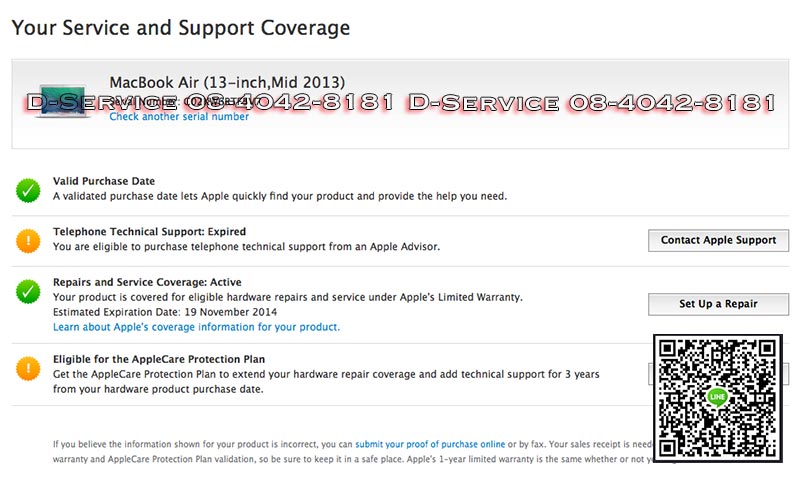
Task: Click the Apple Advisor eligibility description text
Action: coord(246,246)
